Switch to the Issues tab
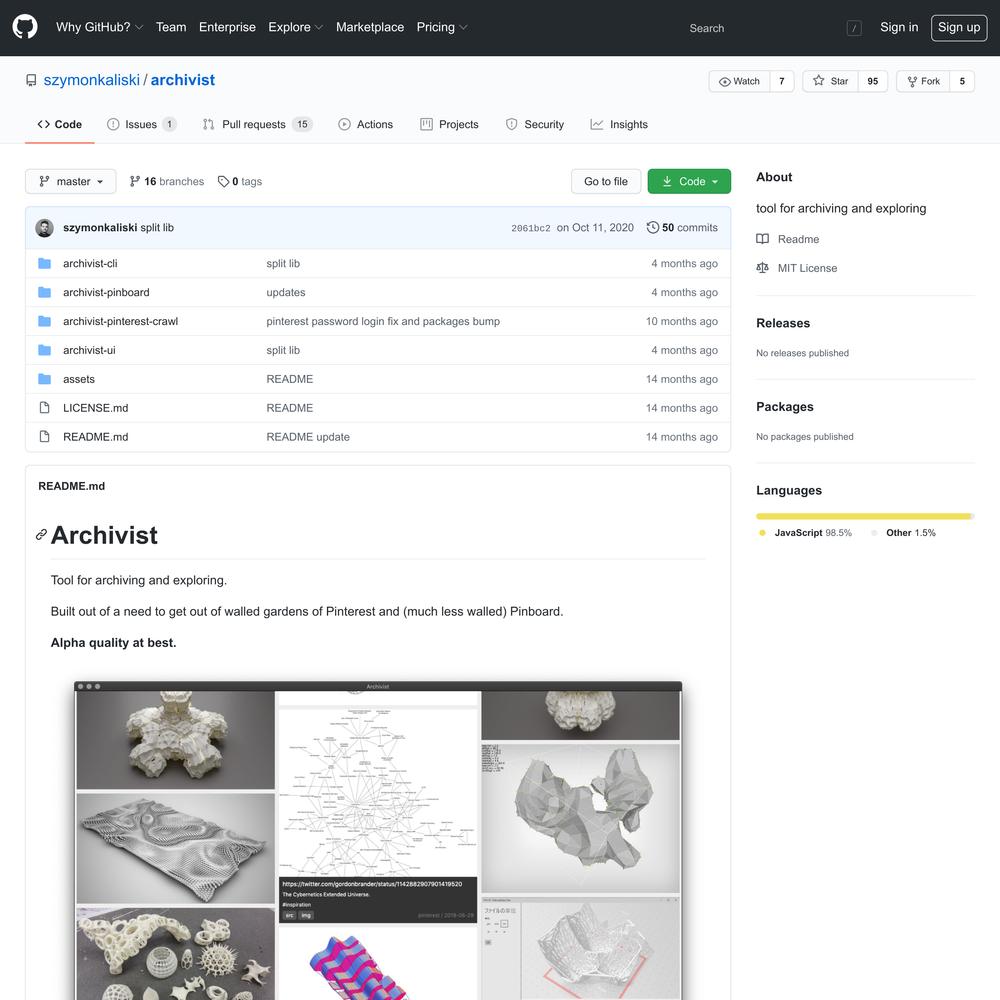Screen dimensions: 1000x1000 [x=141, y=124]
